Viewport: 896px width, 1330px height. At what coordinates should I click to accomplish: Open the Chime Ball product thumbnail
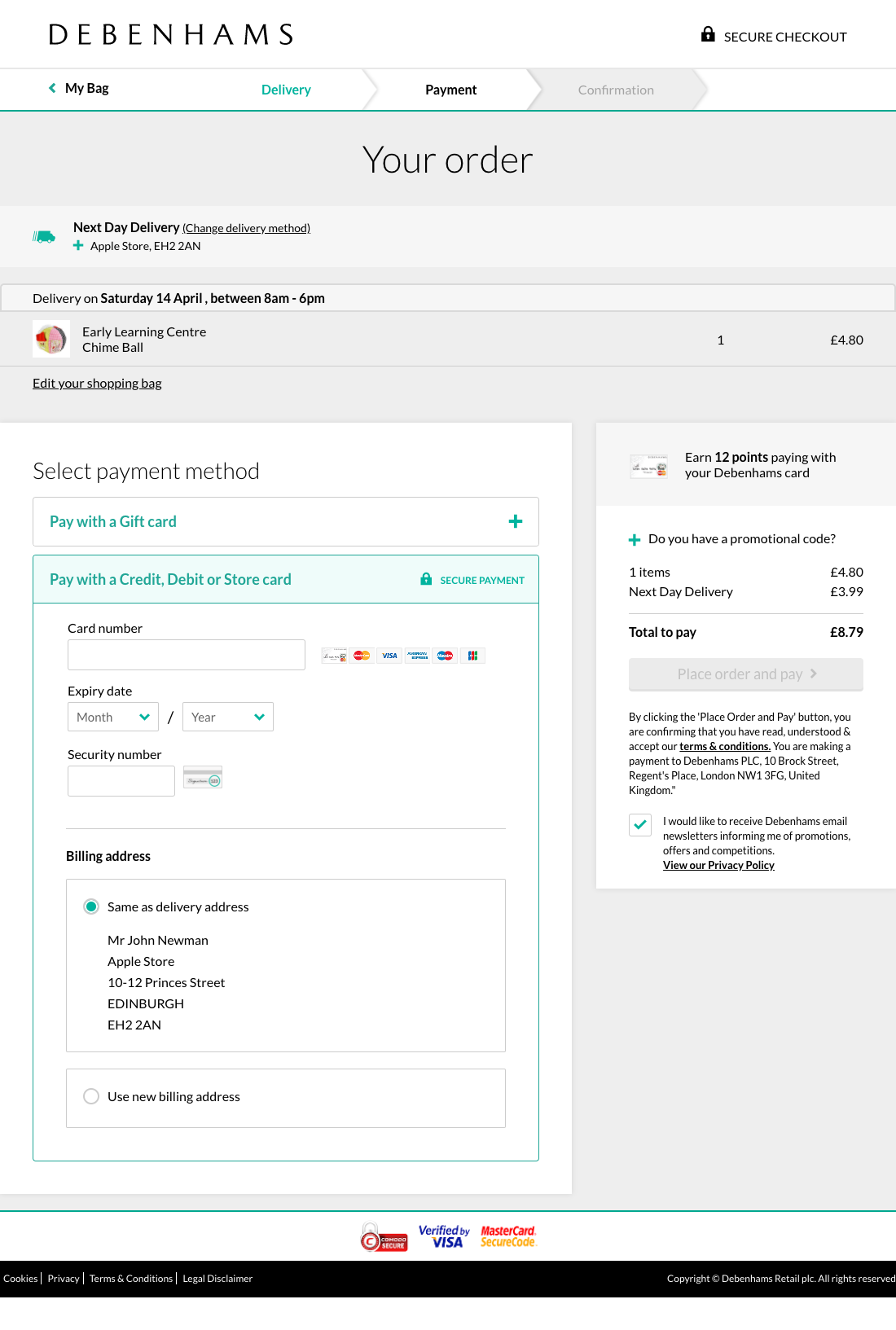tap(51, 339)
